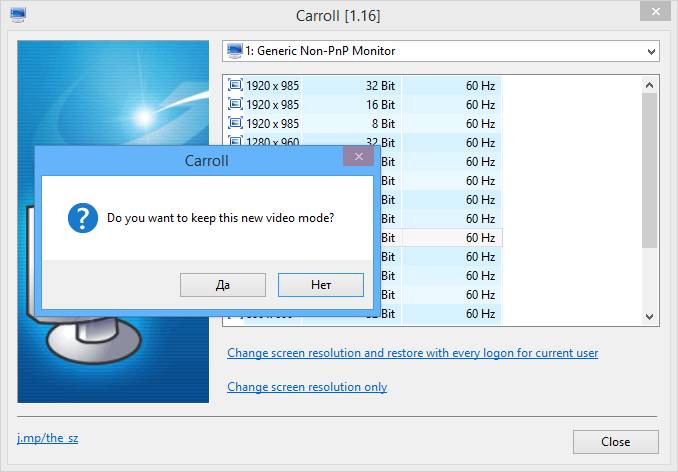Click the scroll down arrow of mode list
This screenshot has width=678, height=472.
649,316
